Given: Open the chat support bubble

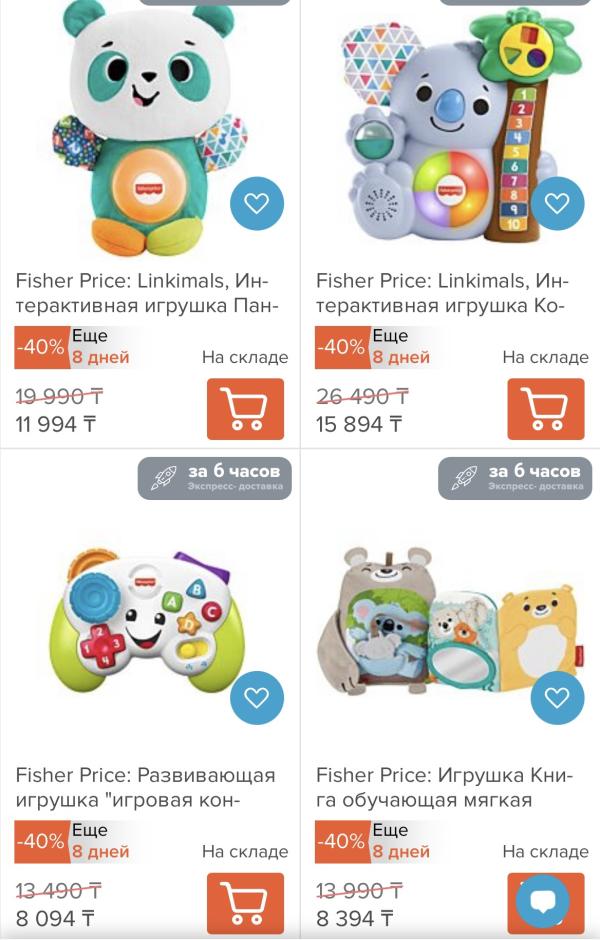Looking at the screenshot, I should (543, 901).
